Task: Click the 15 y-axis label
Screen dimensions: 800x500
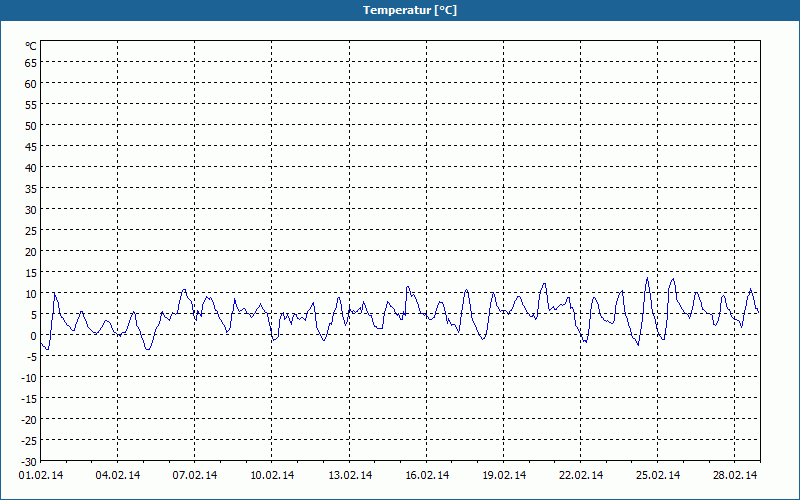Action: [31, 273]
